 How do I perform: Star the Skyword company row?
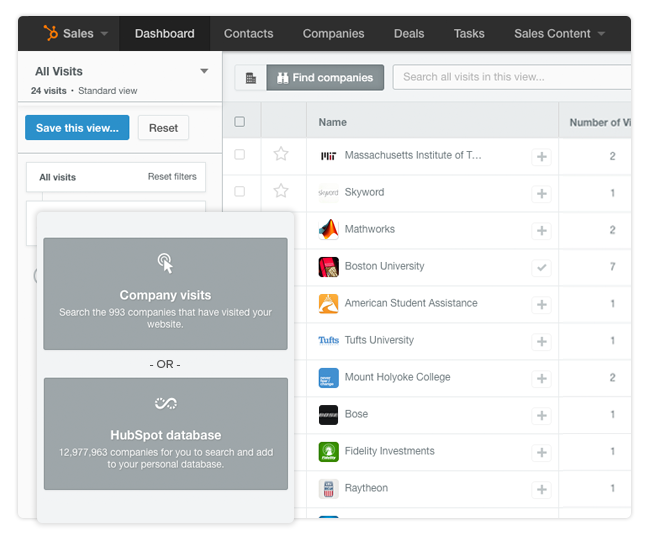click(281, 191)
